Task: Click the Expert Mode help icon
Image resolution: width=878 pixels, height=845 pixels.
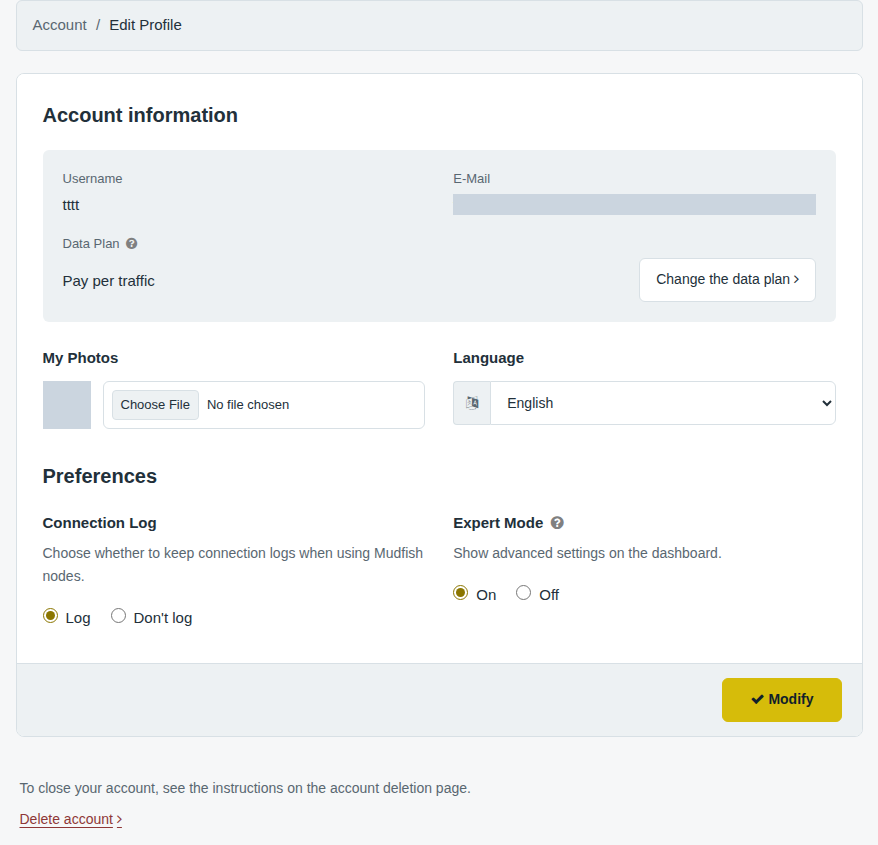Action: [x=557, y=522]
